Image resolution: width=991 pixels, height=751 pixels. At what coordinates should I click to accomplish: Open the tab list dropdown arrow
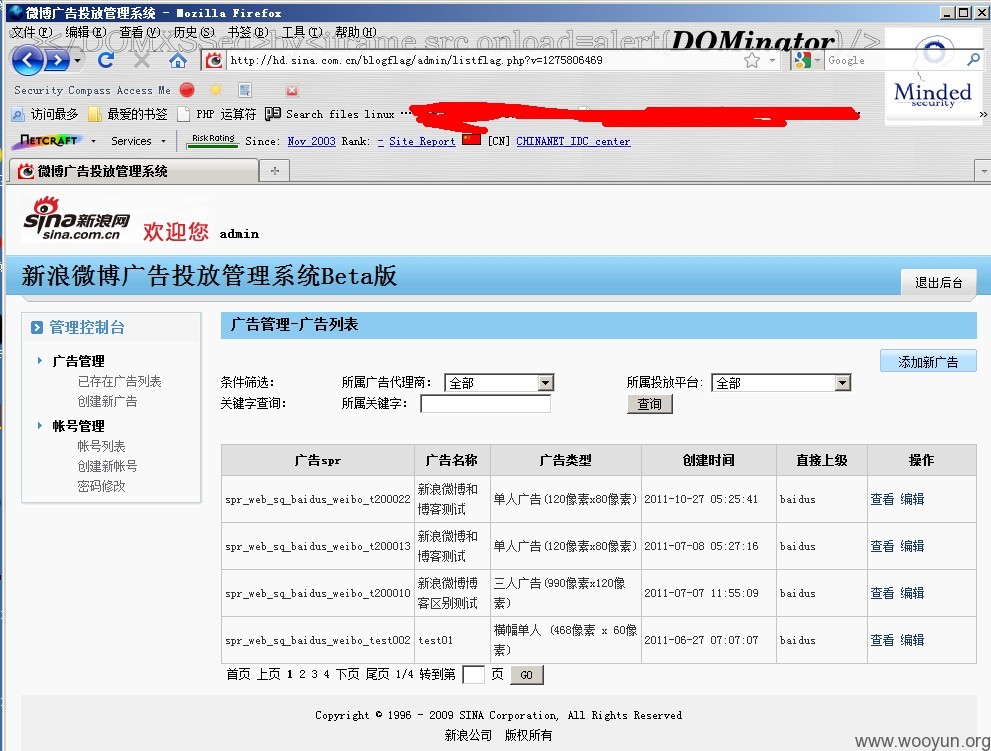[983, 171]
